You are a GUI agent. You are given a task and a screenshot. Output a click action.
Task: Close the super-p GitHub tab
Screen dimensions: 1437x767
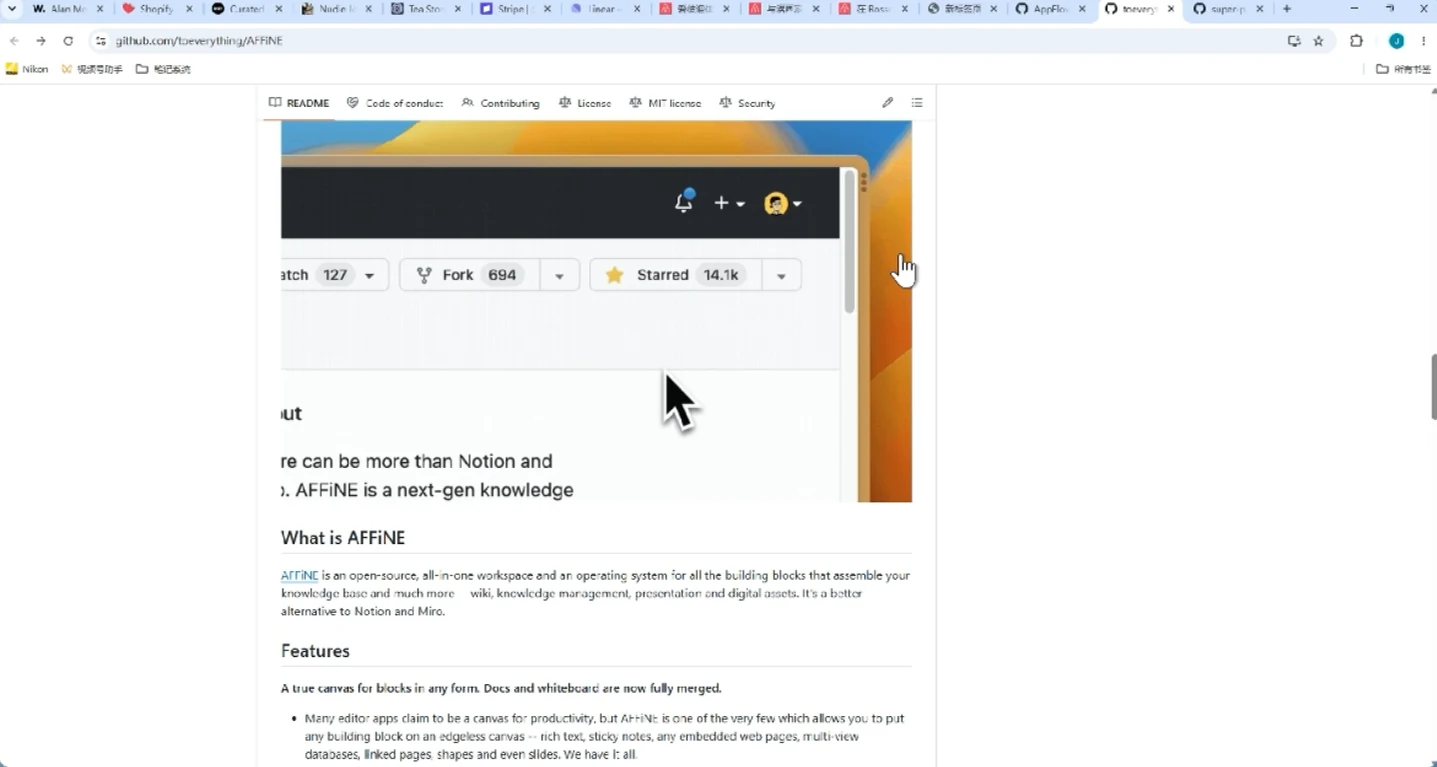coord(1260,9)
